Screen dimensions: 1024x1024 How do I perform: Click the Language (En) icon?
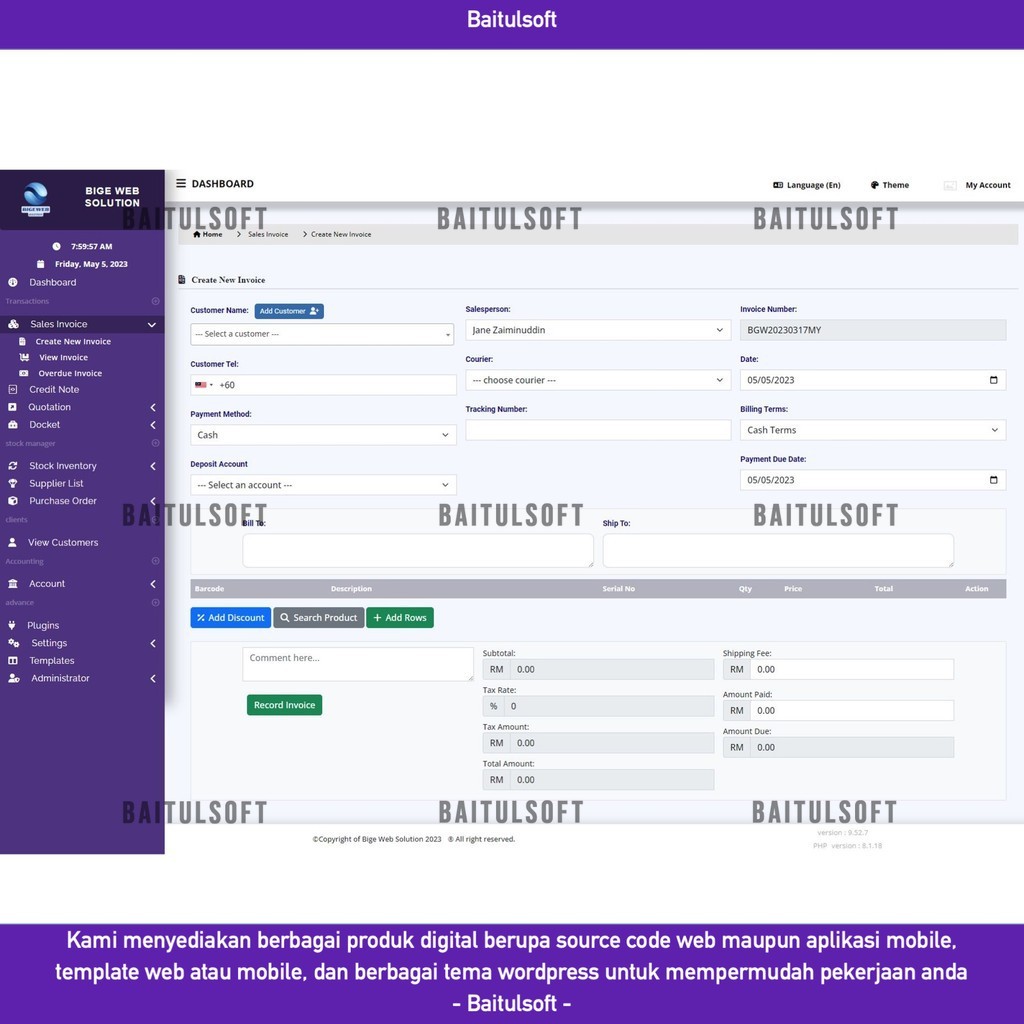[778, 185]
